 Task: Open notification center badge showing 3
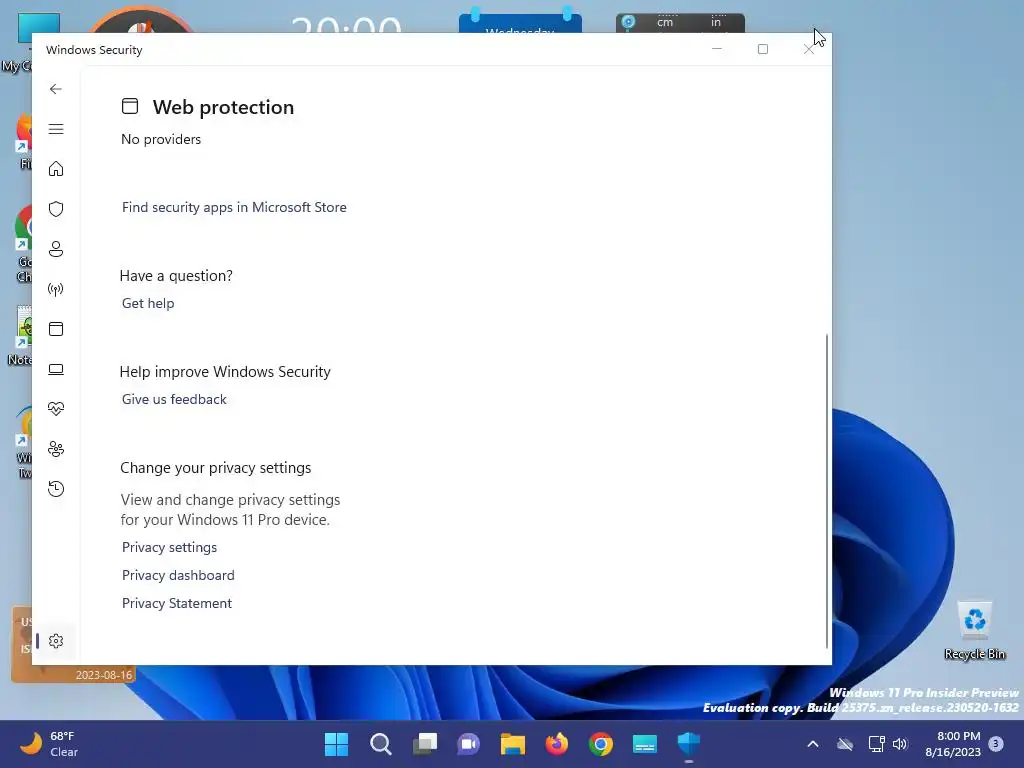(x=996, y=743)
